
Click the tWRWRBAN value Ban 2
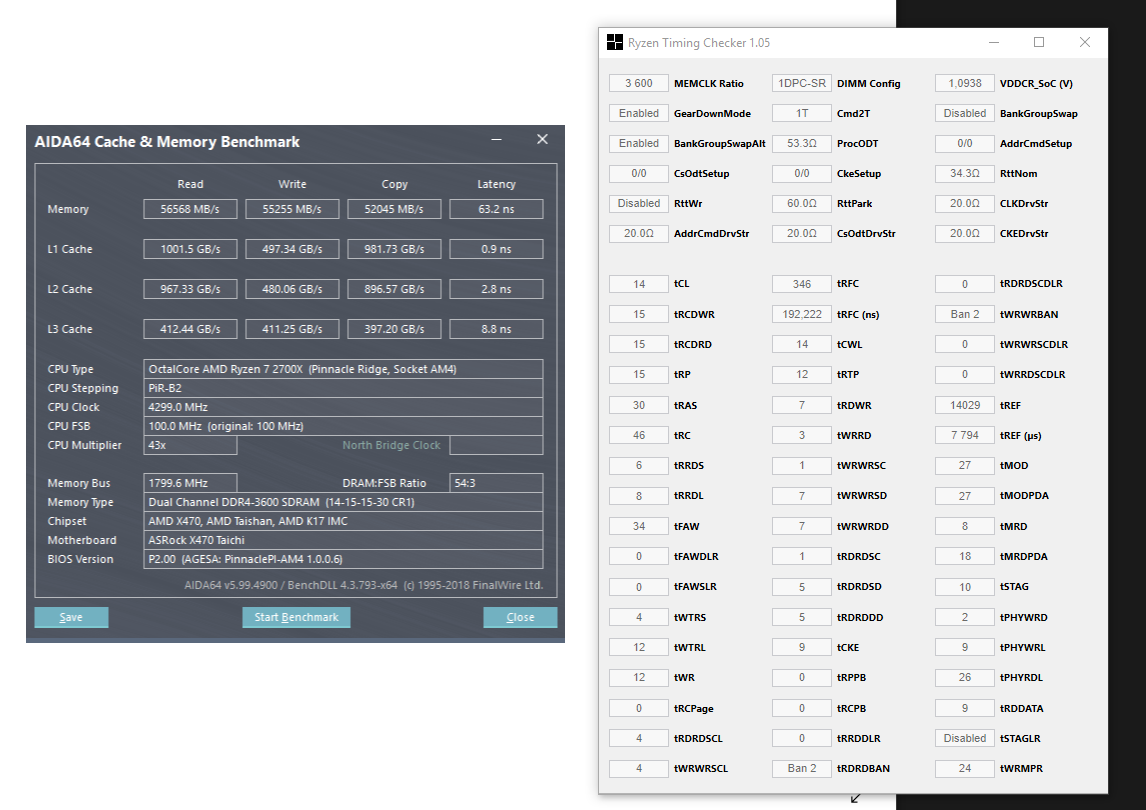point(965,314)
